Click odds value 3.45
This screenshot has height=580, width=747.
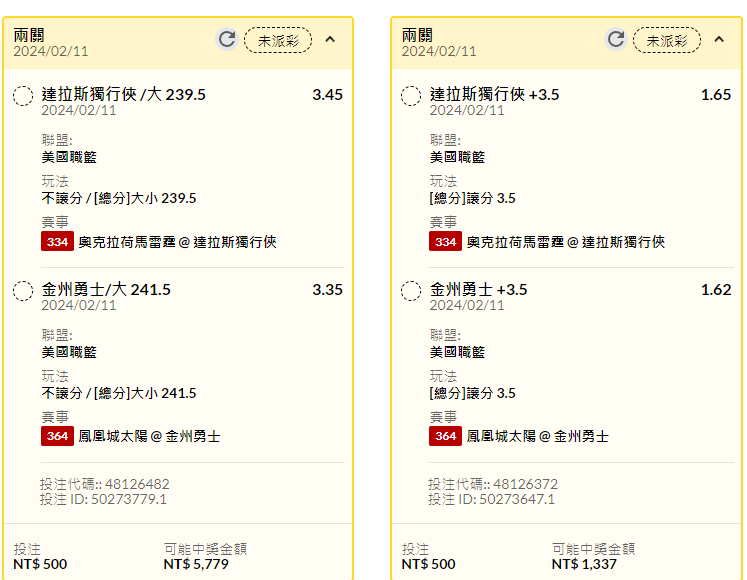(327, 94)
